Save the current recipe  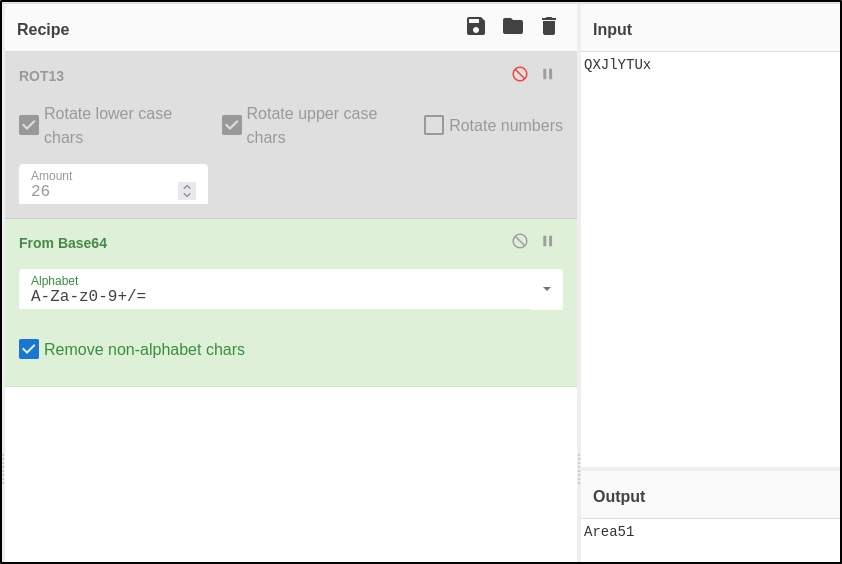(476, 26)
